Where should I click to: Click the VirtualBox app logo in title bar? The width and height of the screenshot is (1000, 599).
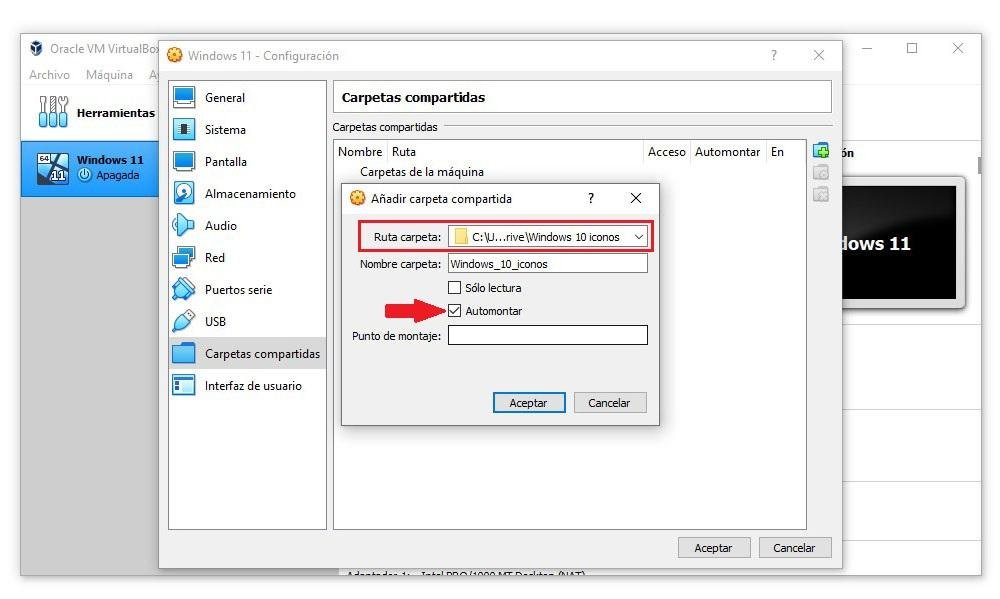pos(36,48)
